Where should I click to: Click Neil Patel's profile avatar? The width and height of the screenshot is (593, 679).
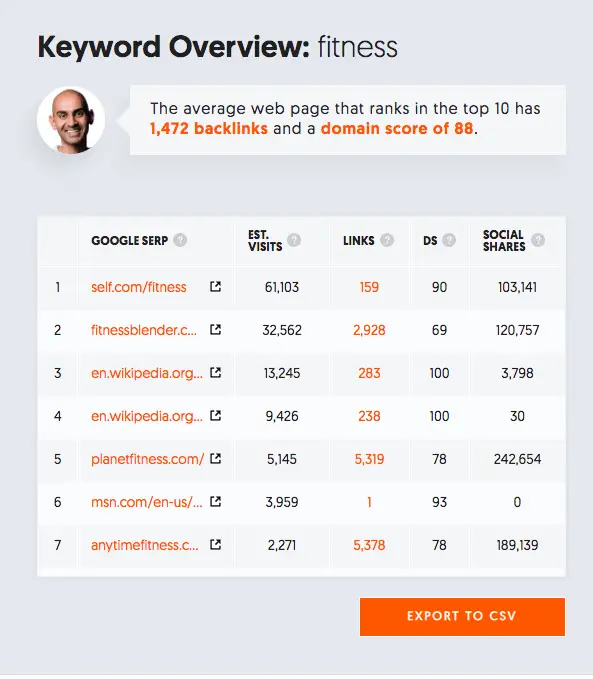pos(71,120)
